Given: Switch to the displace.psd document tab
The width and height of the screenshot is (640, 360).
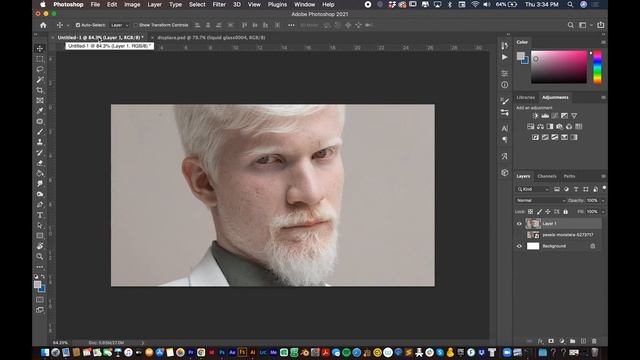Looking at the screenshot, I should [x=211, y=38].
